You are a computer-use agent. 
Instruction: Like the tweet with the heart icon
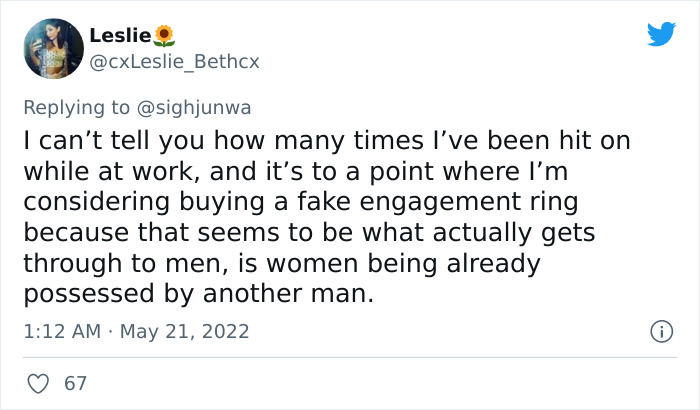click(x=39, y=383)
